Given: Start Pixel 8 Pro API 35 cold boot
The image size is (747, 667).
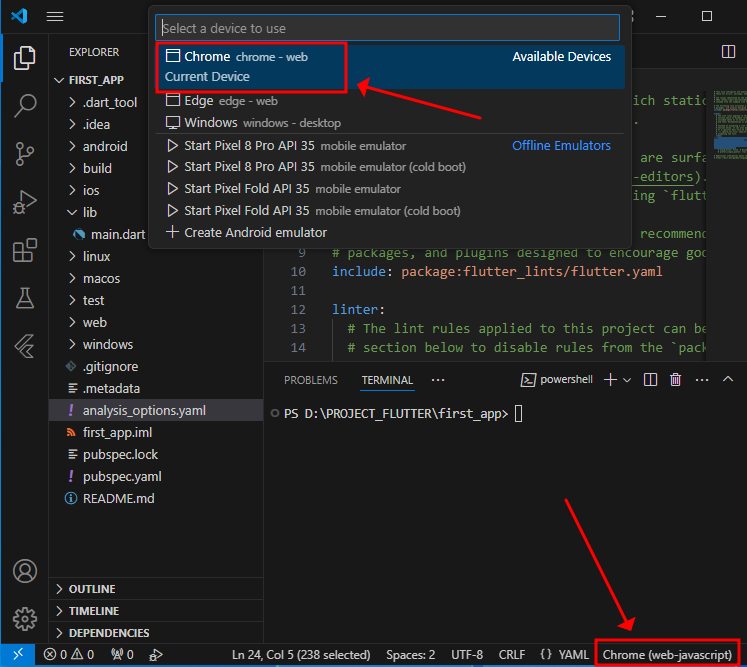Looking at the screenshot, I should coord(390,167).
